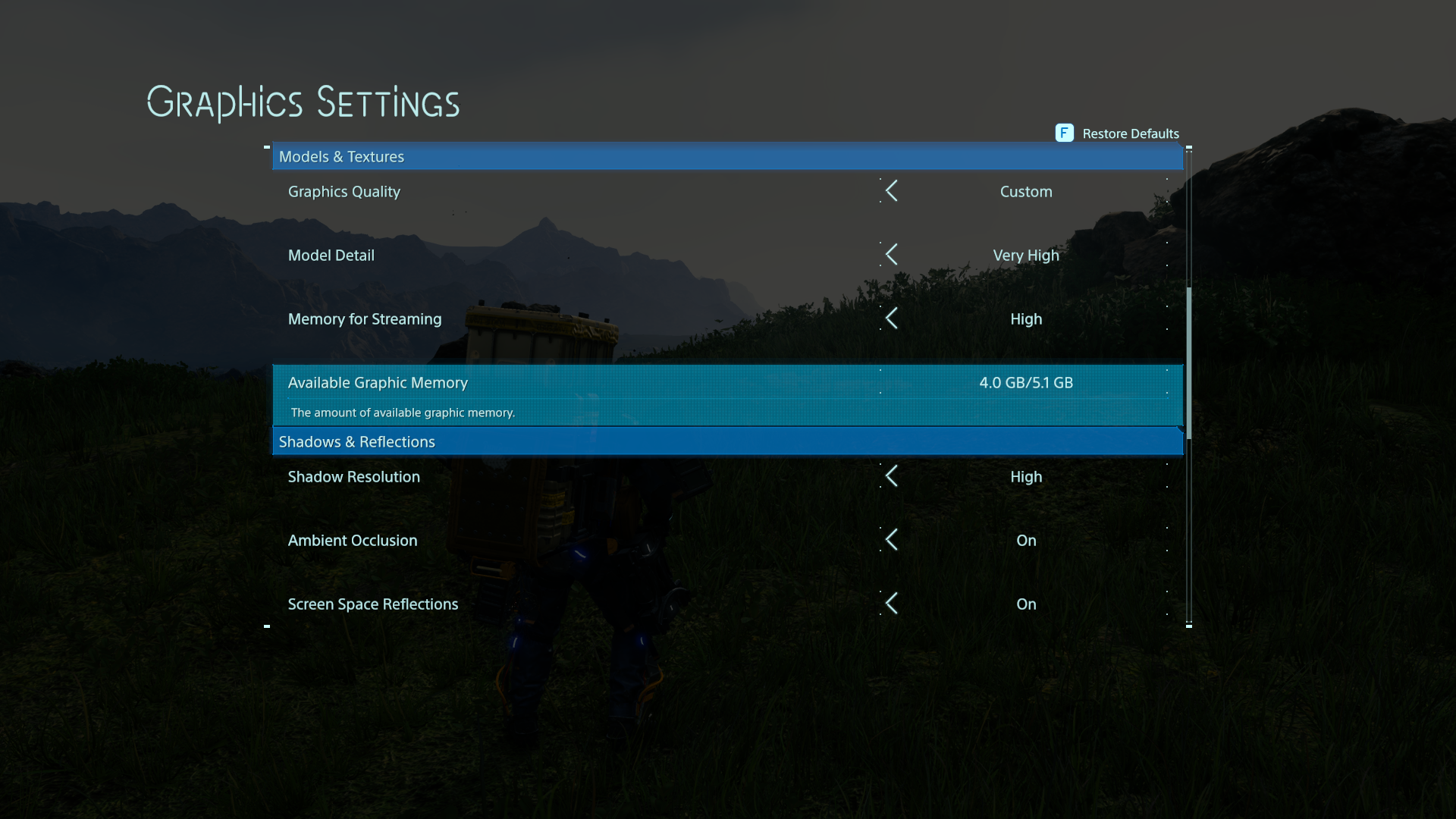This screenshot has width=1456, height=819.
Task: Click the Shadows & Reflections section header
Action: click(728, 441)
